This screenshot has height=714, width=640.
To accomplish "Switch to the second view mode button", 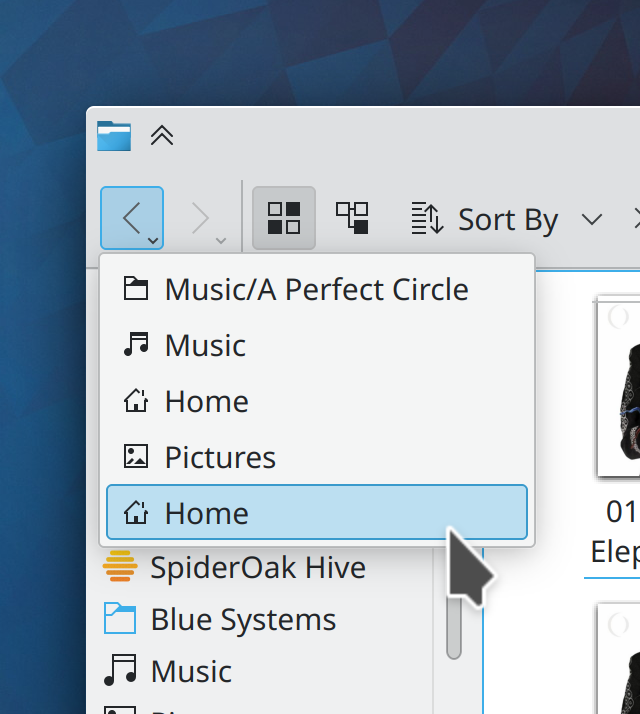I will pyautogui.click(x=352, y=218).
